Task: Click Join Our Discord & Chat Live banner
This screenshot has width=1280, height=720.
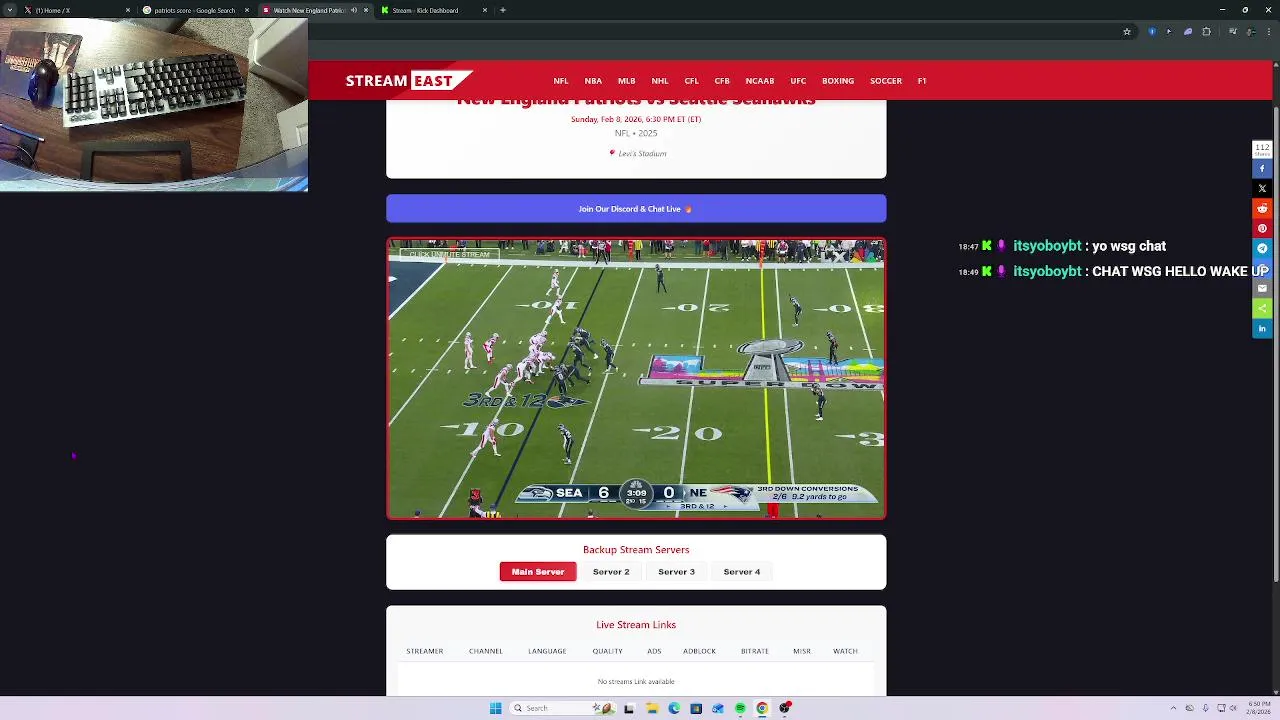Action: (x=636, y=208)
